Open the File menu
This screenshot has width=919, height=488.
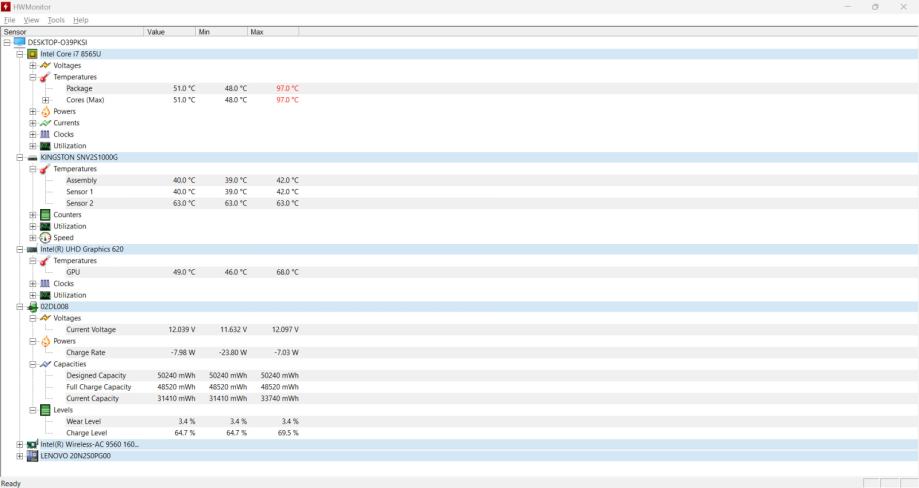point(10,20)
